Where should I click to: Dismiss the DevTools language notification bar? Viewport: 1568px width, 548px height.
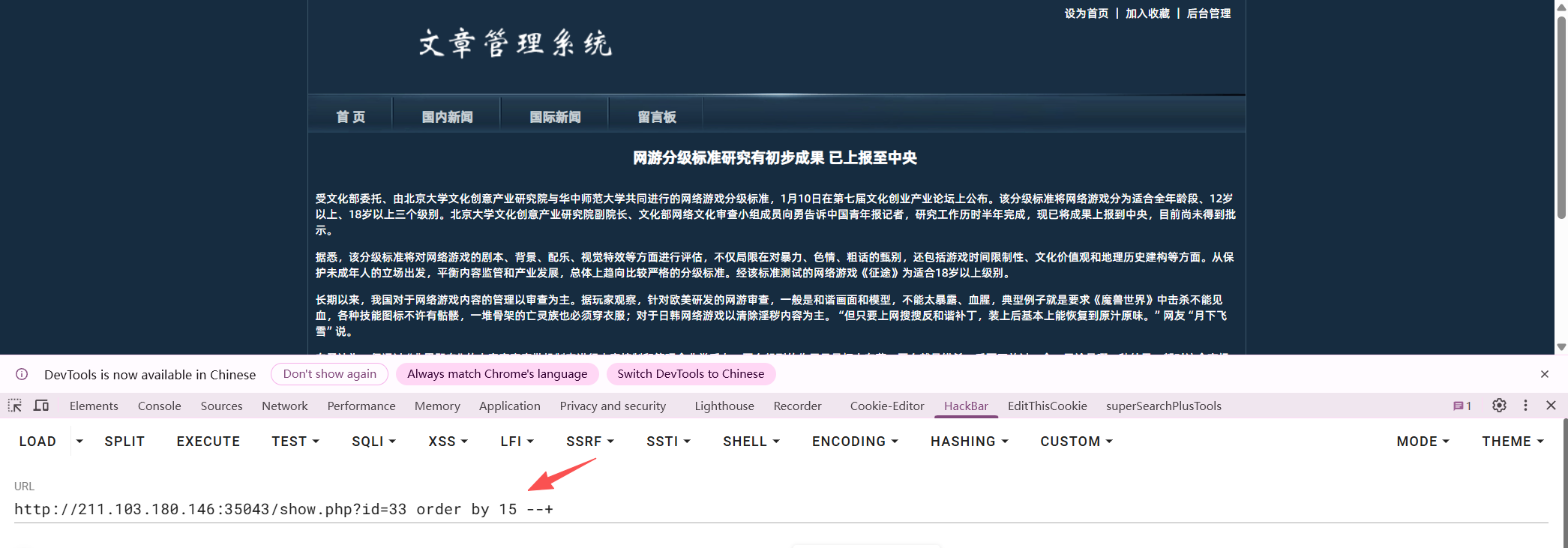1545,374
